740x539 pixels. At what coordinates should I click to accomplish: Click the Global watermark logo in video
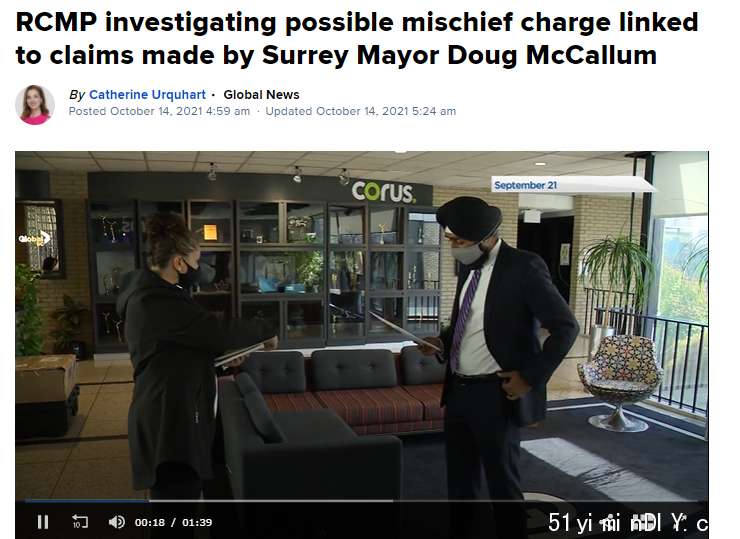point(34,239)
